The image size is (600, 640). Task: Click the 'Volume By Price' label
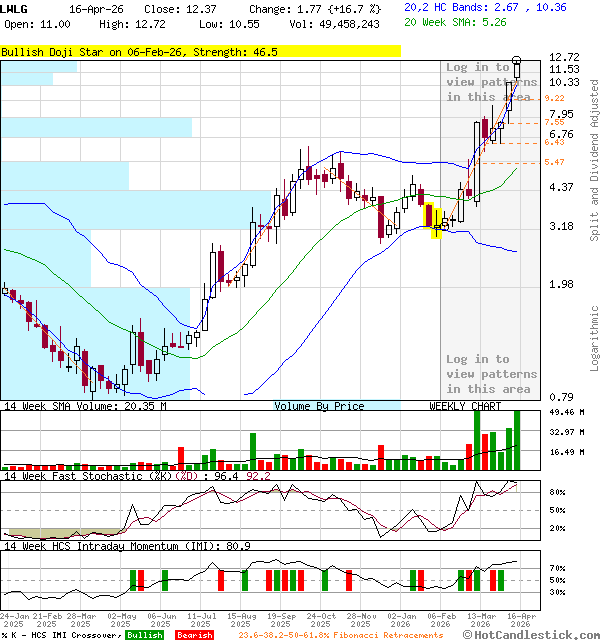click(x=319, y=406)
